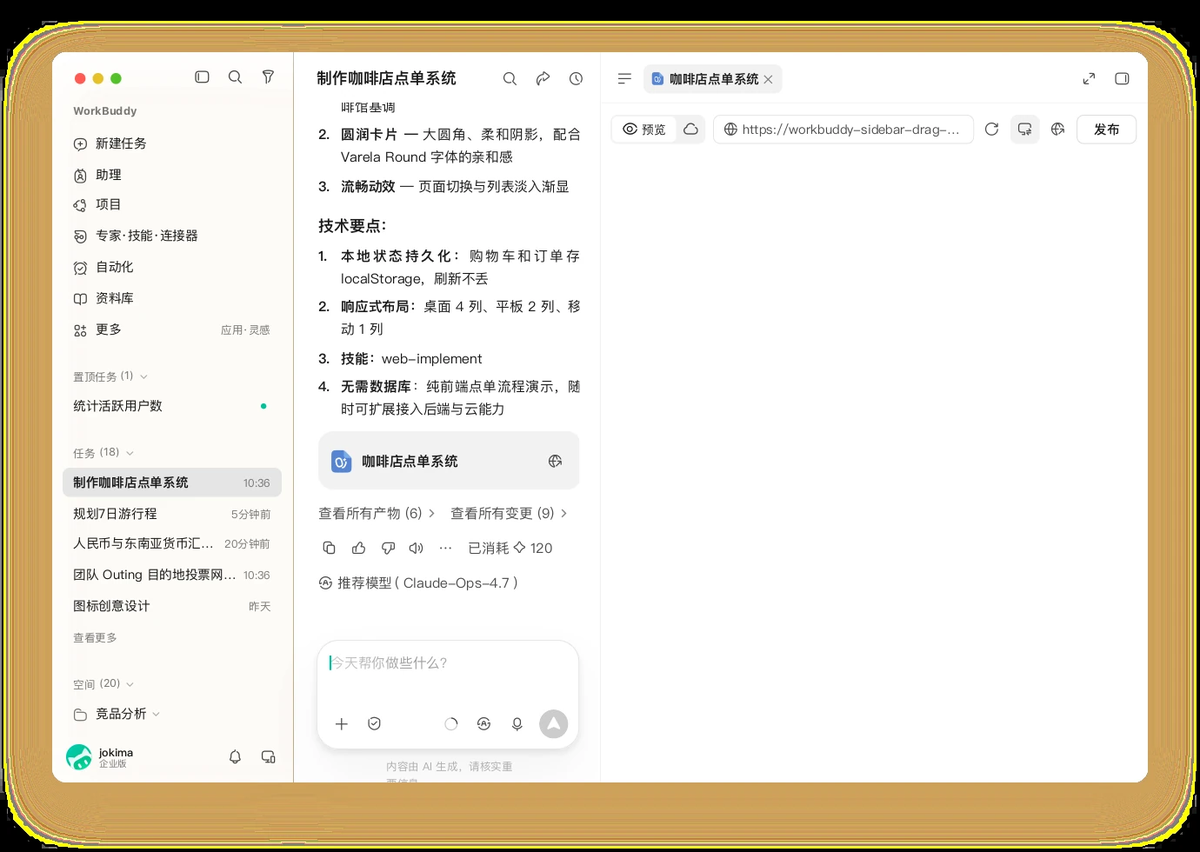Search within the 制作咖啡店点单系统 conversation
1200x852 pixels.
tap(510, 78)
